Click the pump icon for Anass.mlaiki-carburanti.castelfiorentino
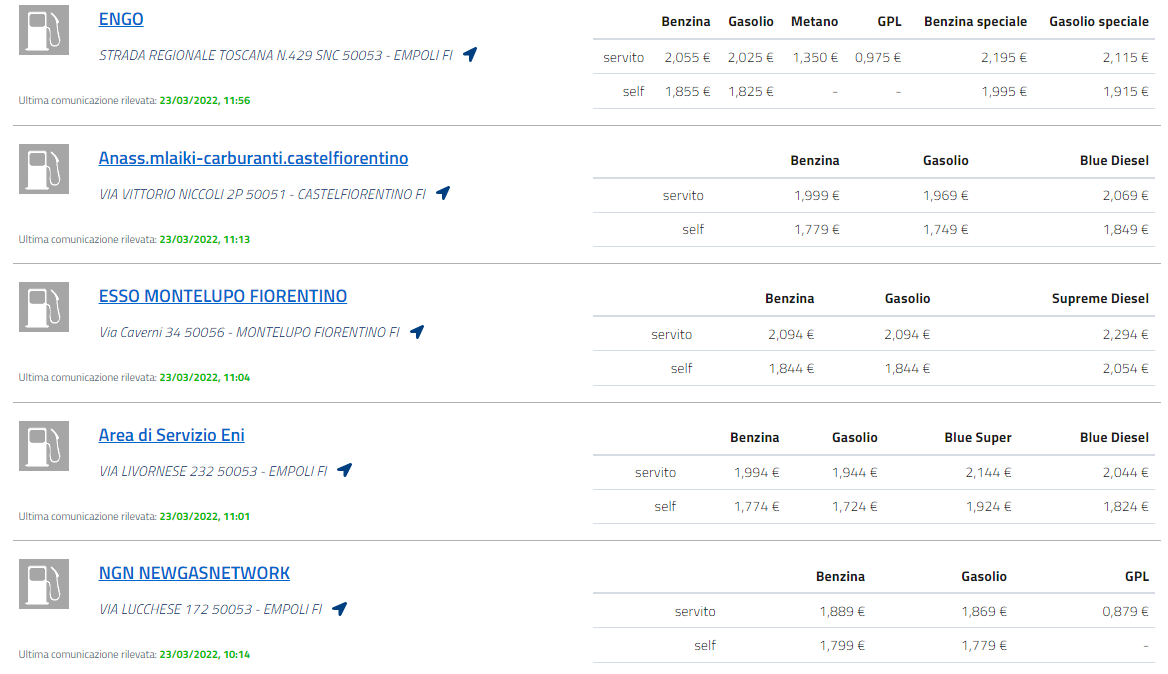Screen dimensions: 1168x674 coord(44,169)
